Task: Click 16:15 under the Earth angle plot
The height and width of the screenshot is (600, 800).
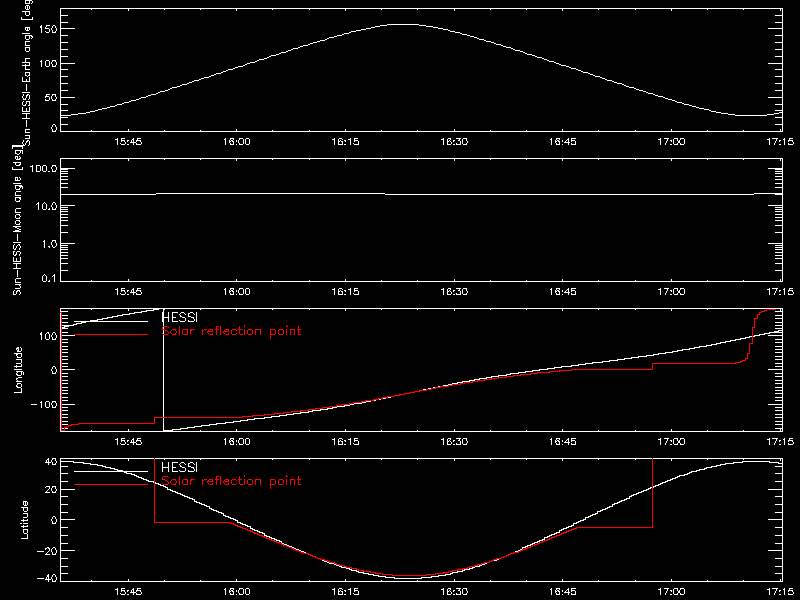Action: (345, 141)
